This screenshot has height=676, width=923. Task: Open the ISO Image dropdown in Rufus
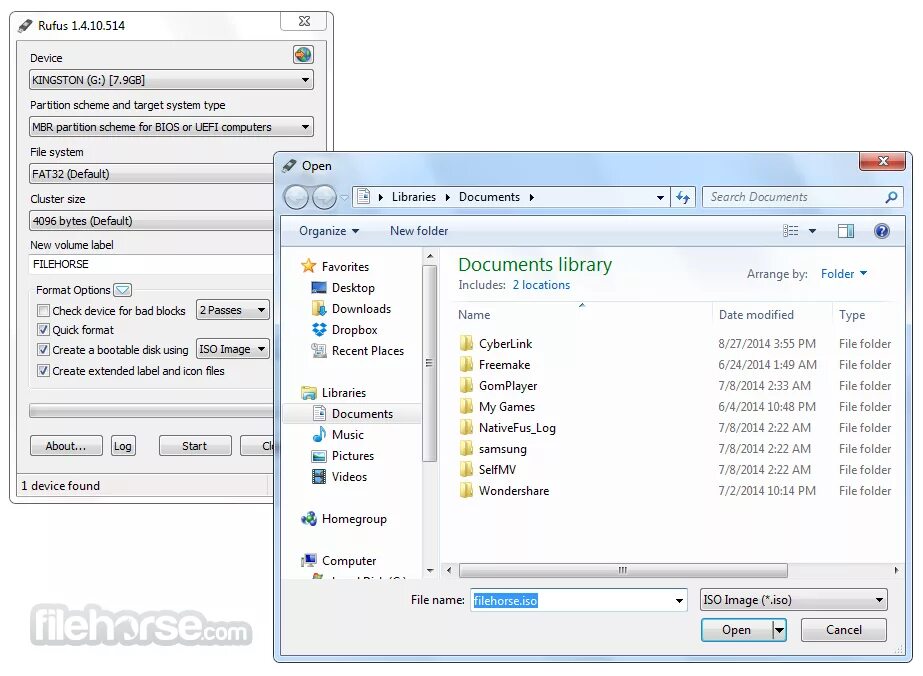point(233,349)
